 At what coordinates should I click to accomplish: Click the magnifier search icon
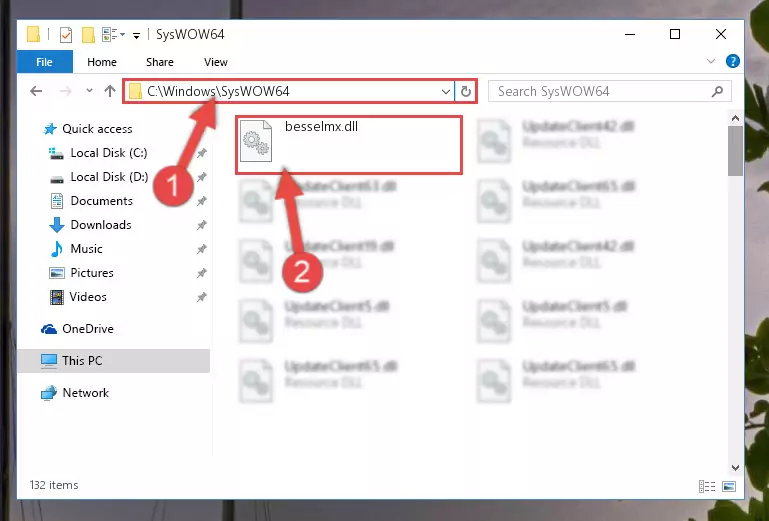717,91
